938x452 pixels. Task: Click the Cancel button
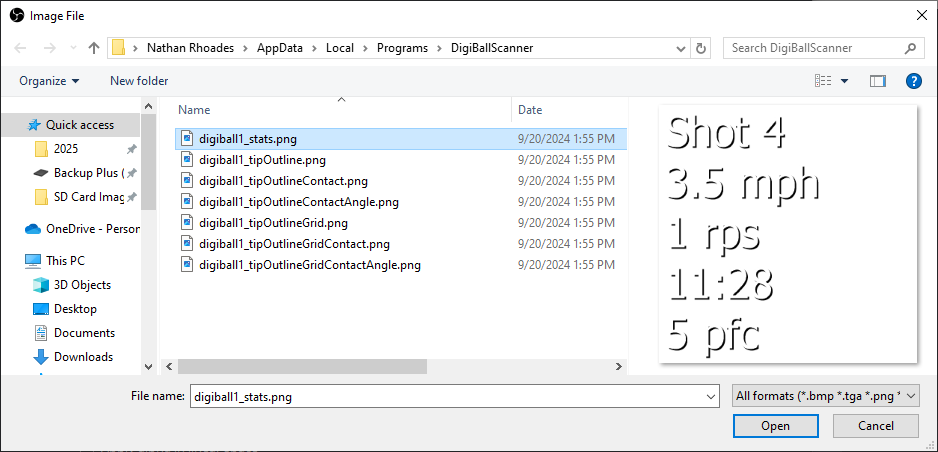point(875,426)
